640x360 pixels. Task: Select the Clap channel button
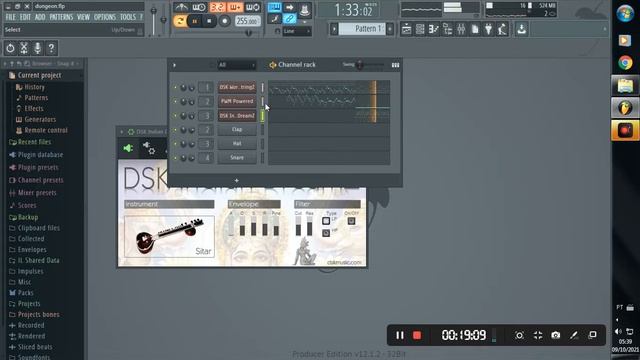pyautogui.click(x=237, y=129)
